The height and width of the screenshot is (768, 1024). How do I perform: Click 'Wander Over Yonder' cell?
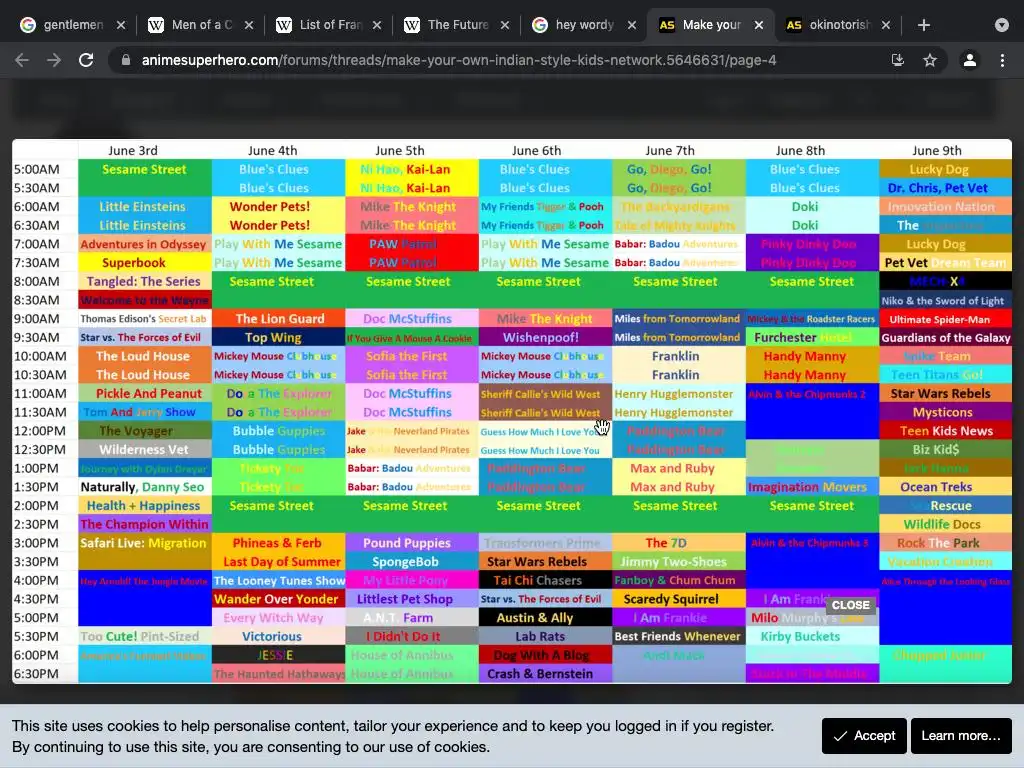pyautogui.click(x=279, y=599)
